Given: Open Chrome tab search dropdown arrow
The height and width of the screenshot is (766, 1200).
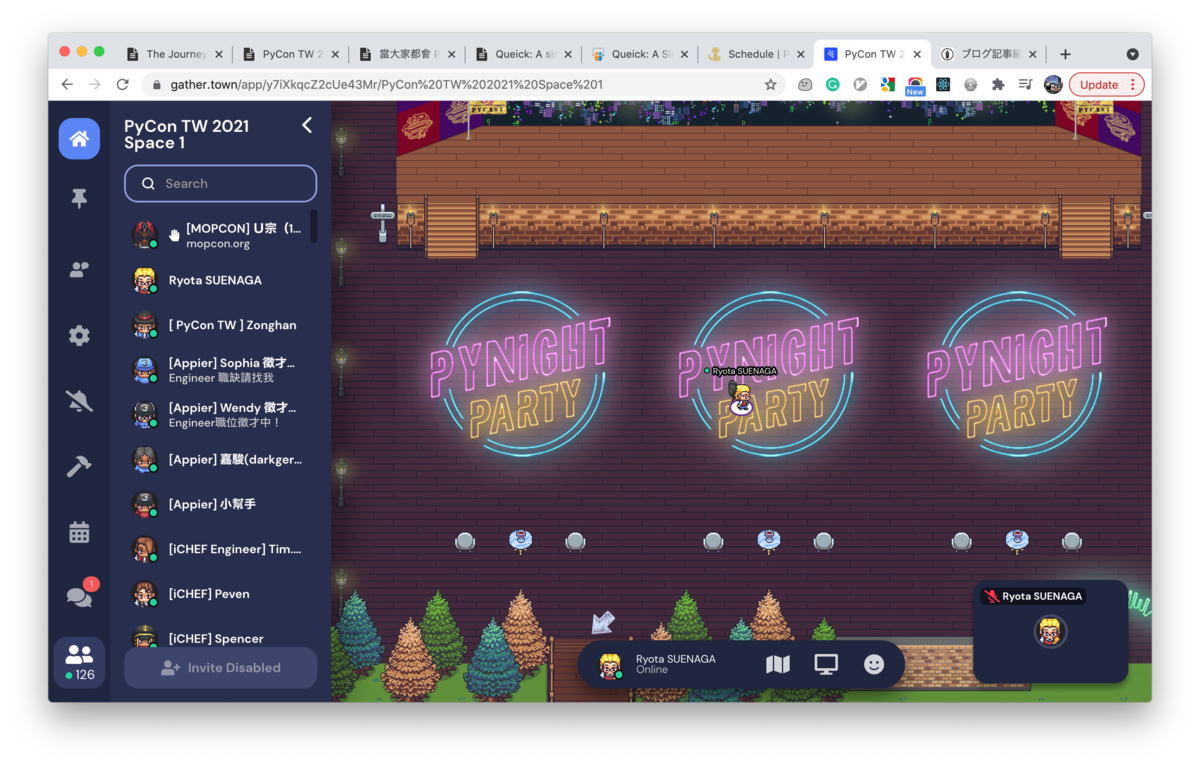Looking at the screenshot, I should tap(1132, 54).
